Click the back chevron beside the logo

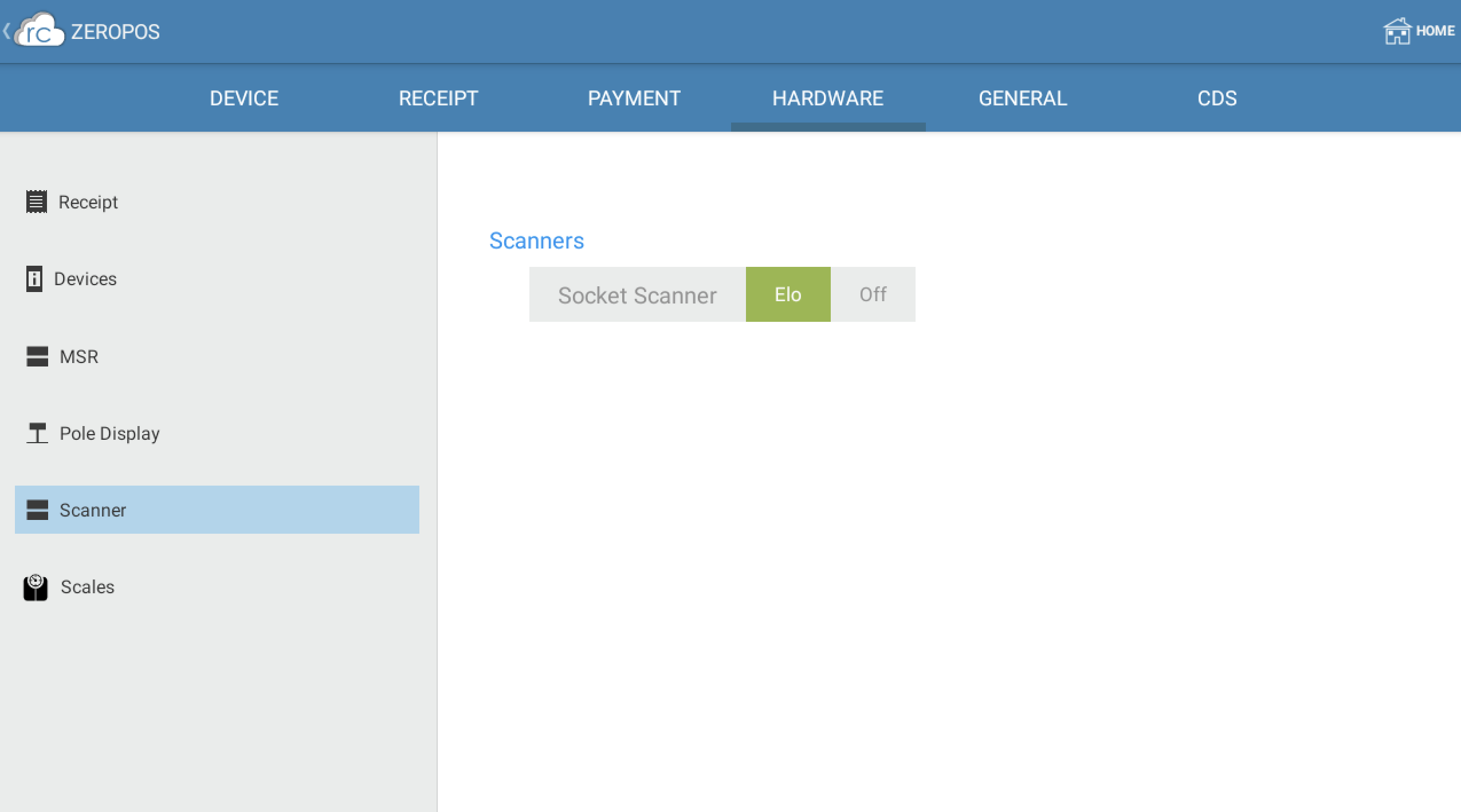(6, 30)
